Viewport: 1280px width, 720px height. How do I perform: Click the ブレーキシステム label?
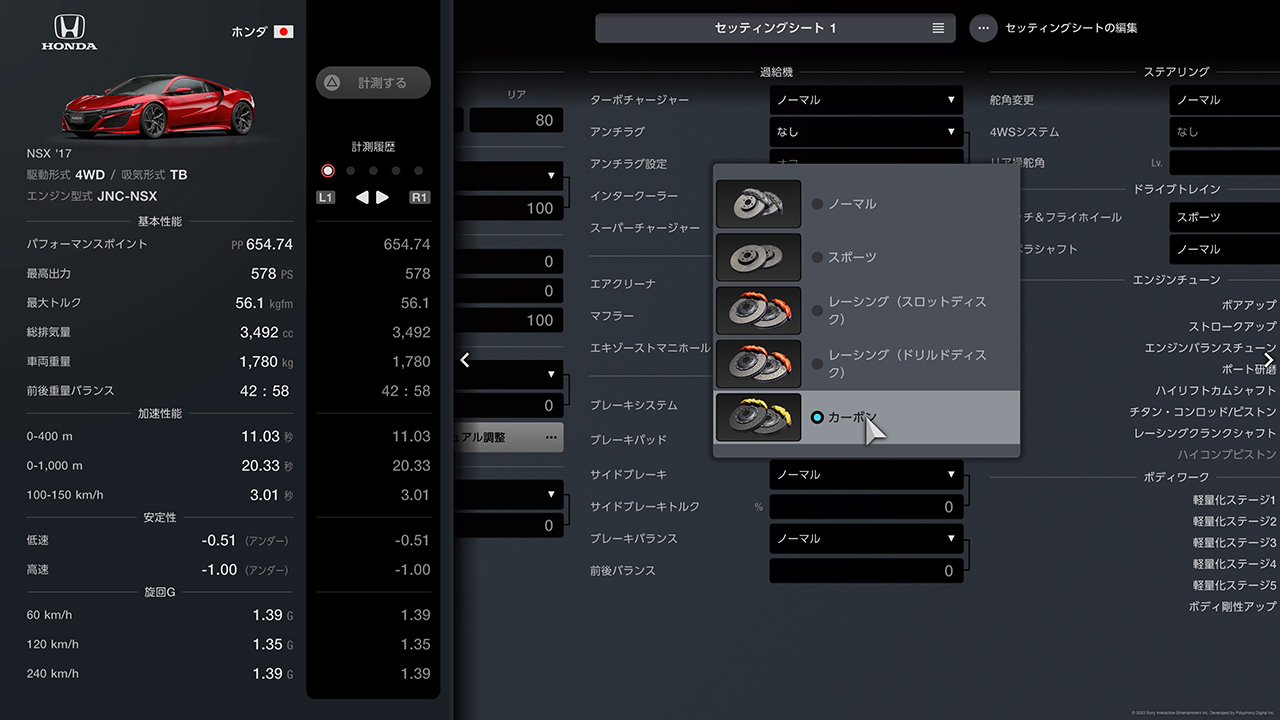[x=634, y=406]
